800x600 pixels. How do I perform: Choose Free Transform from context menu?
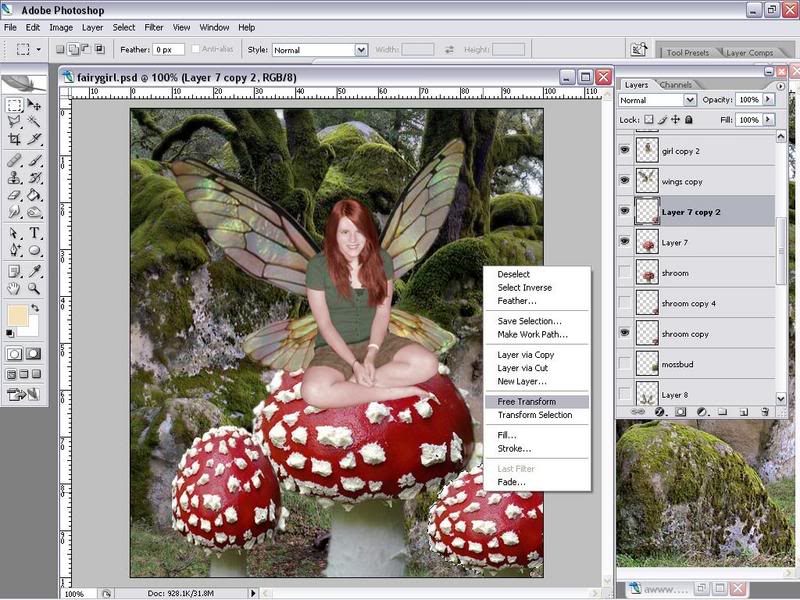point(522,403)
